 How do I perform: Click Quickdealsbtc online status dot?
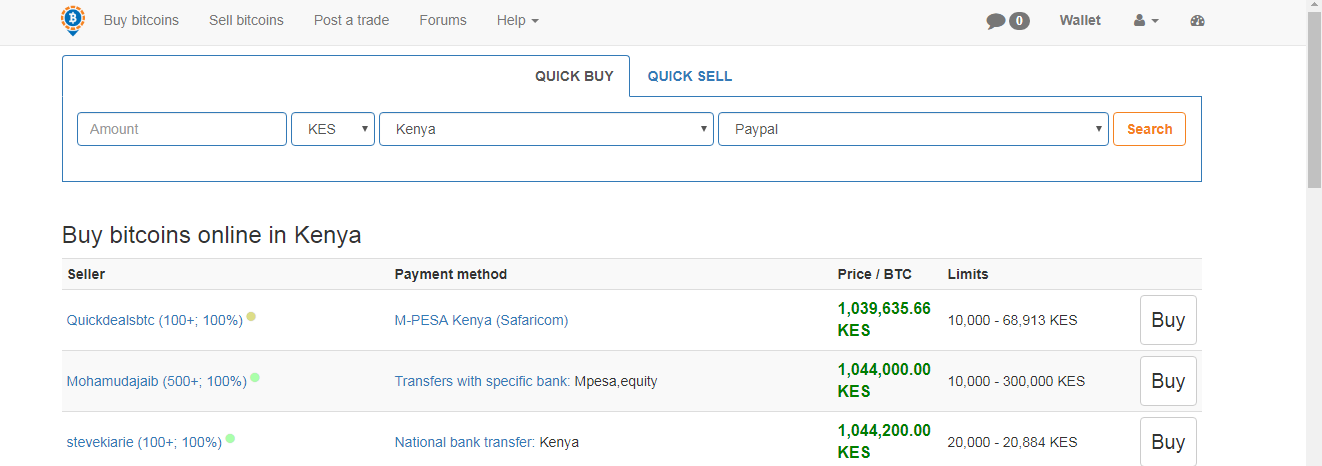(x=251, y=316)
